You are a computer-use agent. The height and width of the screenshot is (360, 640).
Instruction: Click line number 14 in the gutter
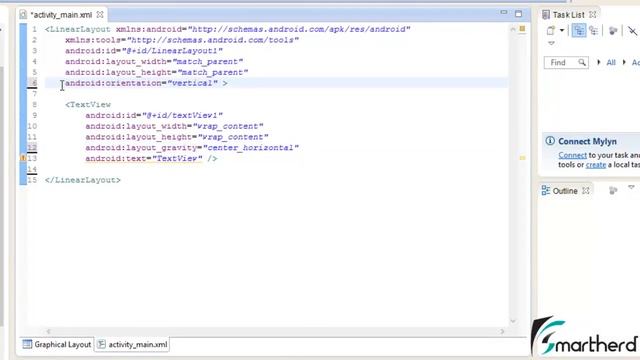point(32,169)
